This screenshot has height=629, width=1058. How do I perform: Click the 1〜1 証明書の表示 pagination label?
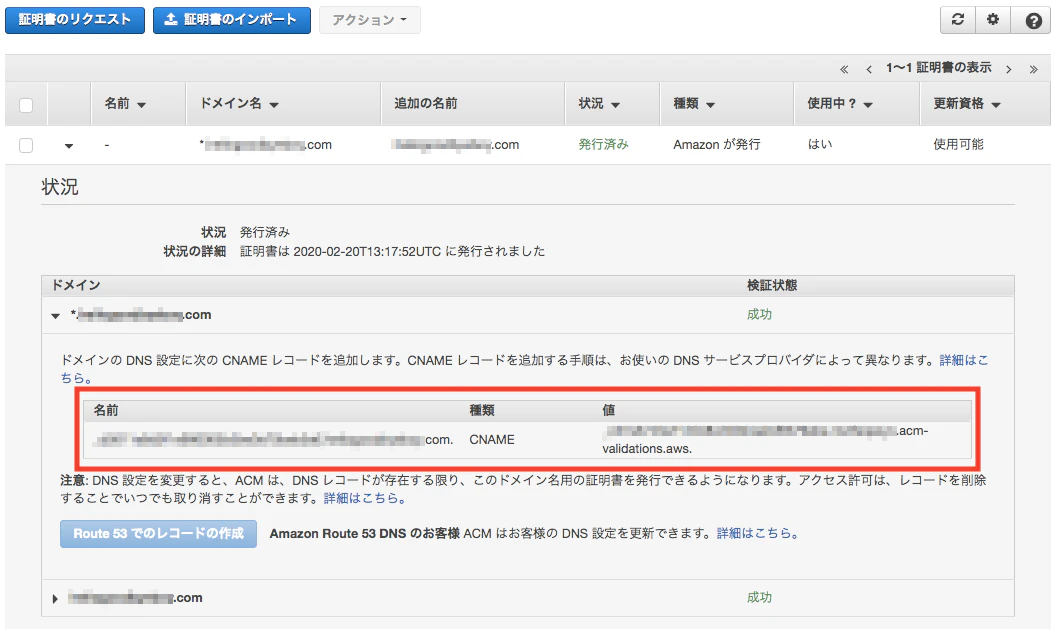coord(939,68)
